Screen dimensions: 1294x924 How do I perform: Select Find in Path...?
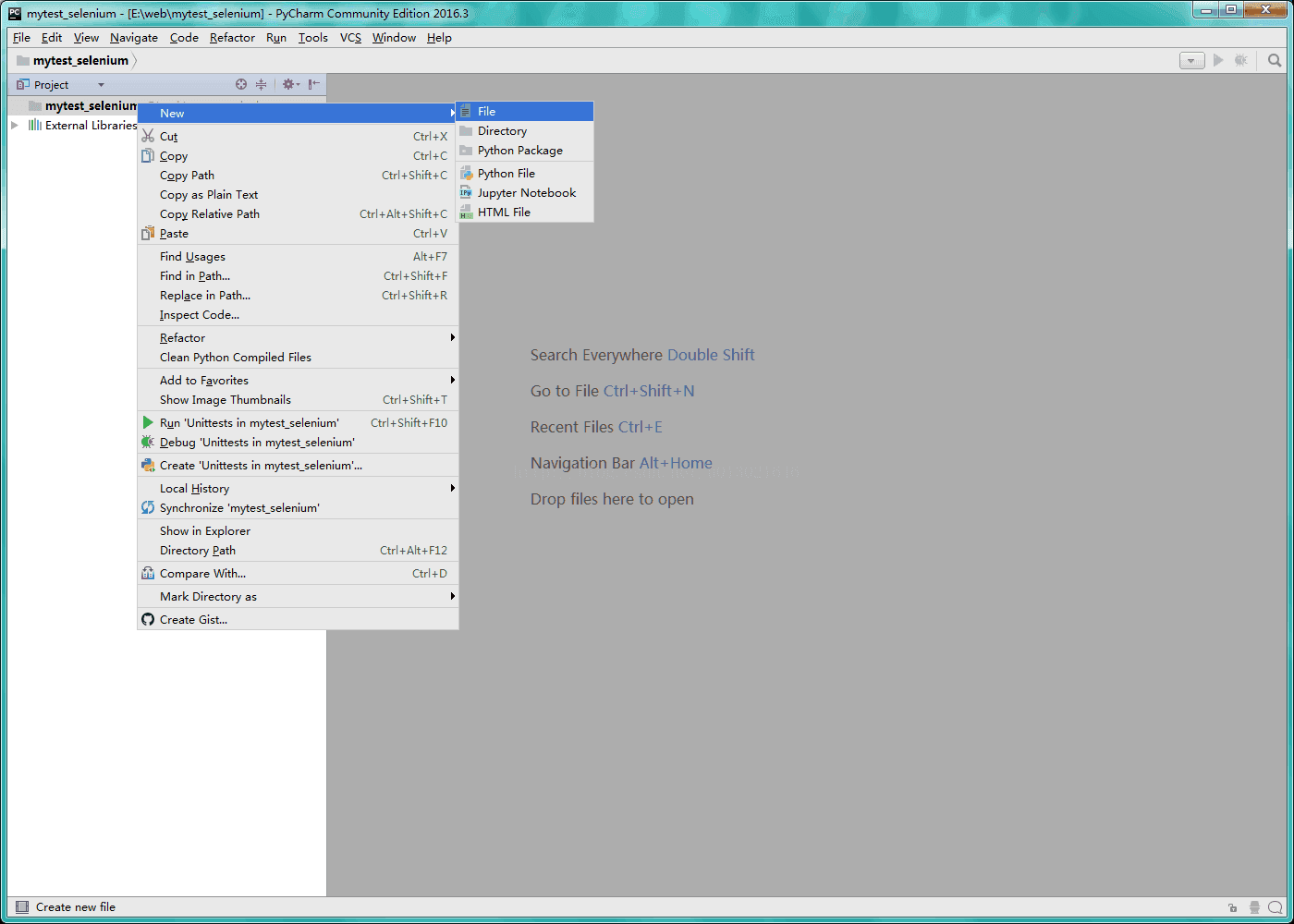pos(298,275)
